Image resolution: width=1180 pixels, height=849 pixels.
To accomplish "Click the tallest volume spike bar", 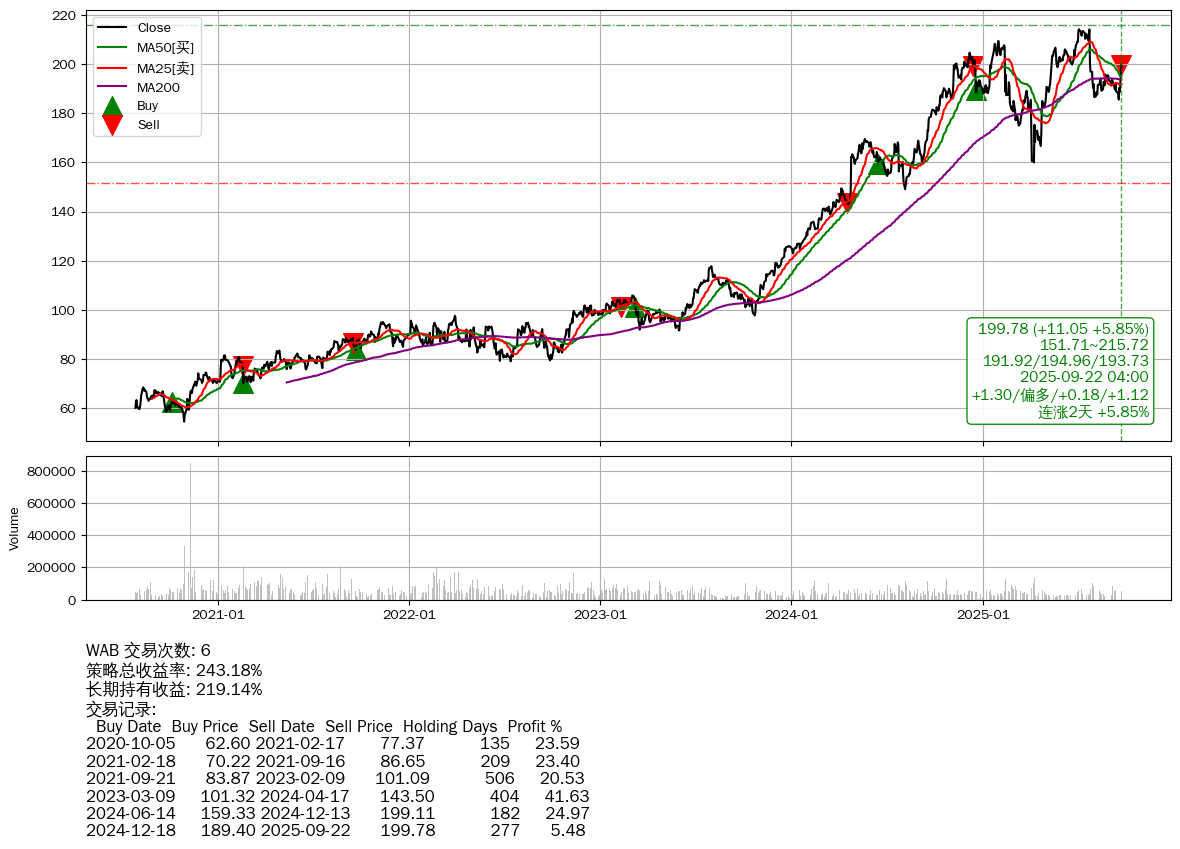I will click(x=190, y=530).
